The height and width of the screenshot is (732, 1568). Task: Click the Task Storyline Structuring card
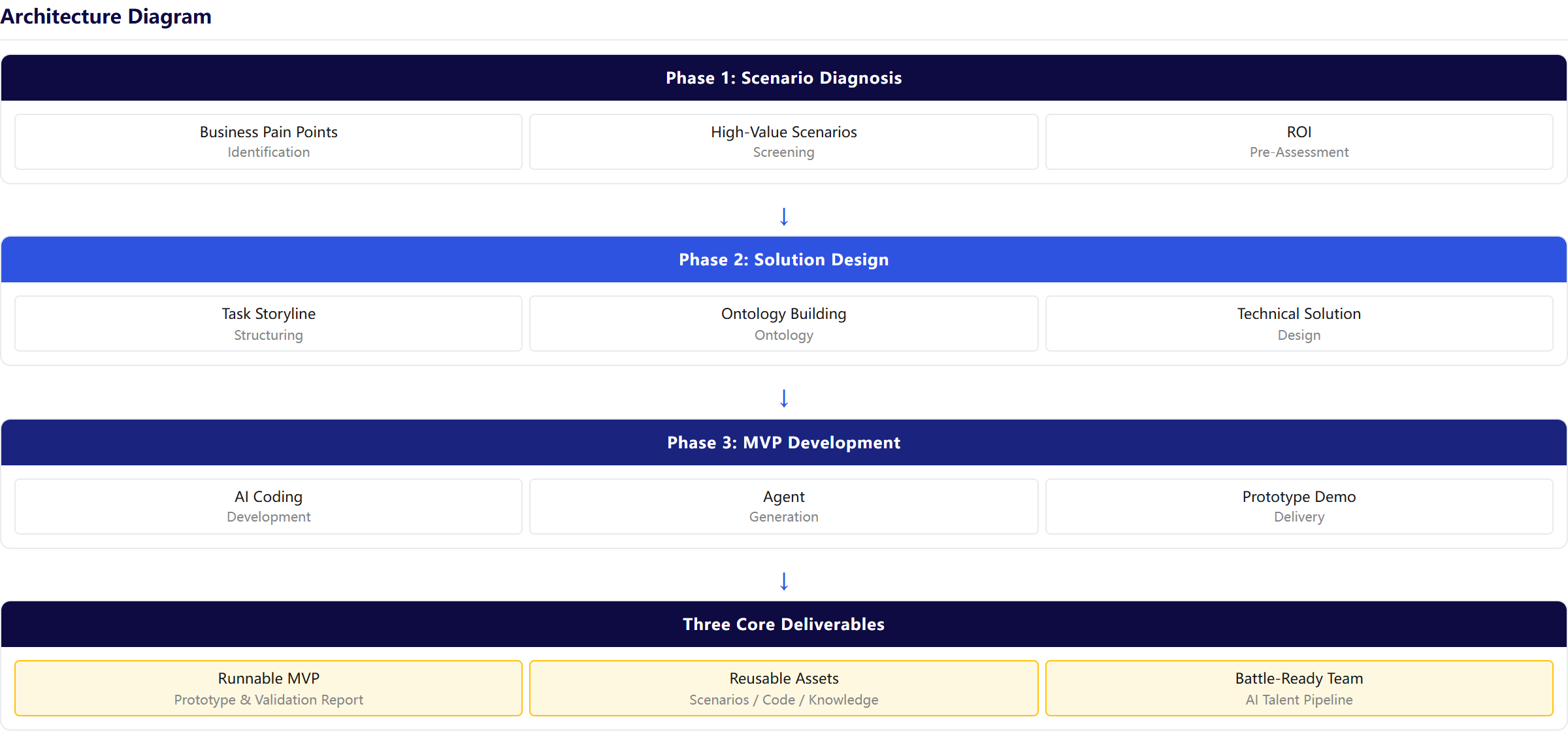(x=269, y=324)
